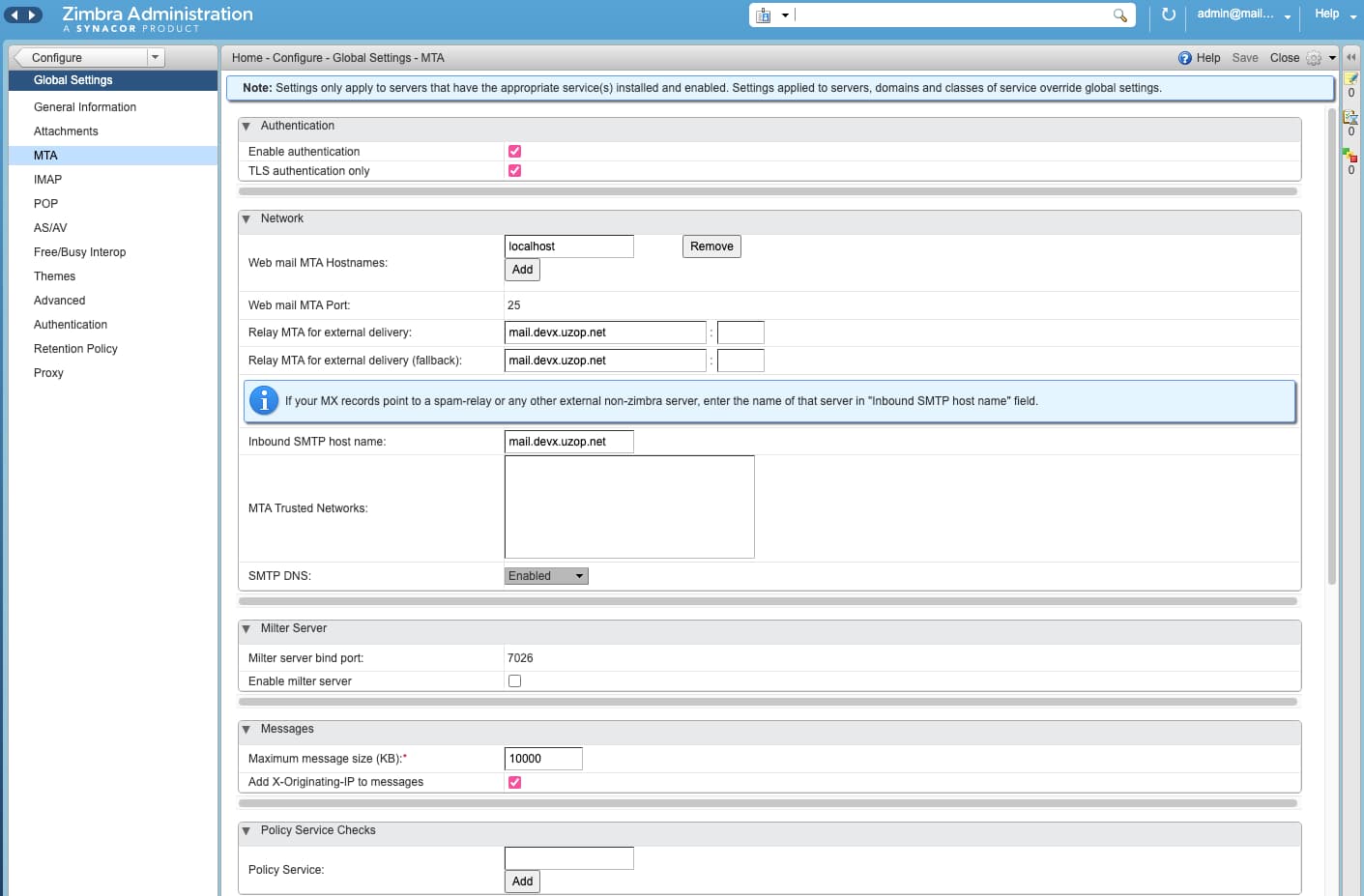Click the gear settings icon in toolbar
1364x896 pixels.
1314,58
